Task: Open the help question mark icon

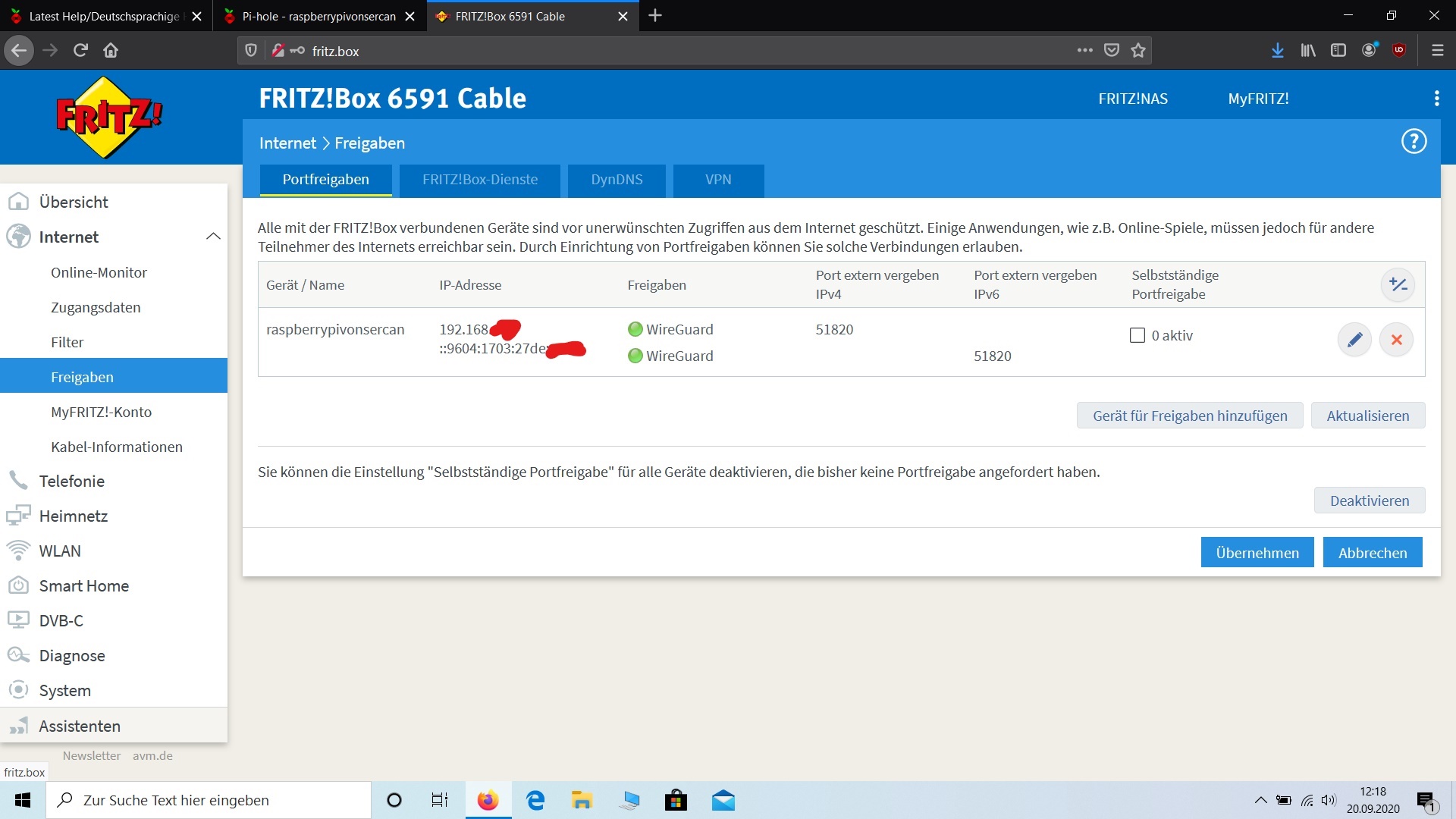Action: [x=1414, y=142]
